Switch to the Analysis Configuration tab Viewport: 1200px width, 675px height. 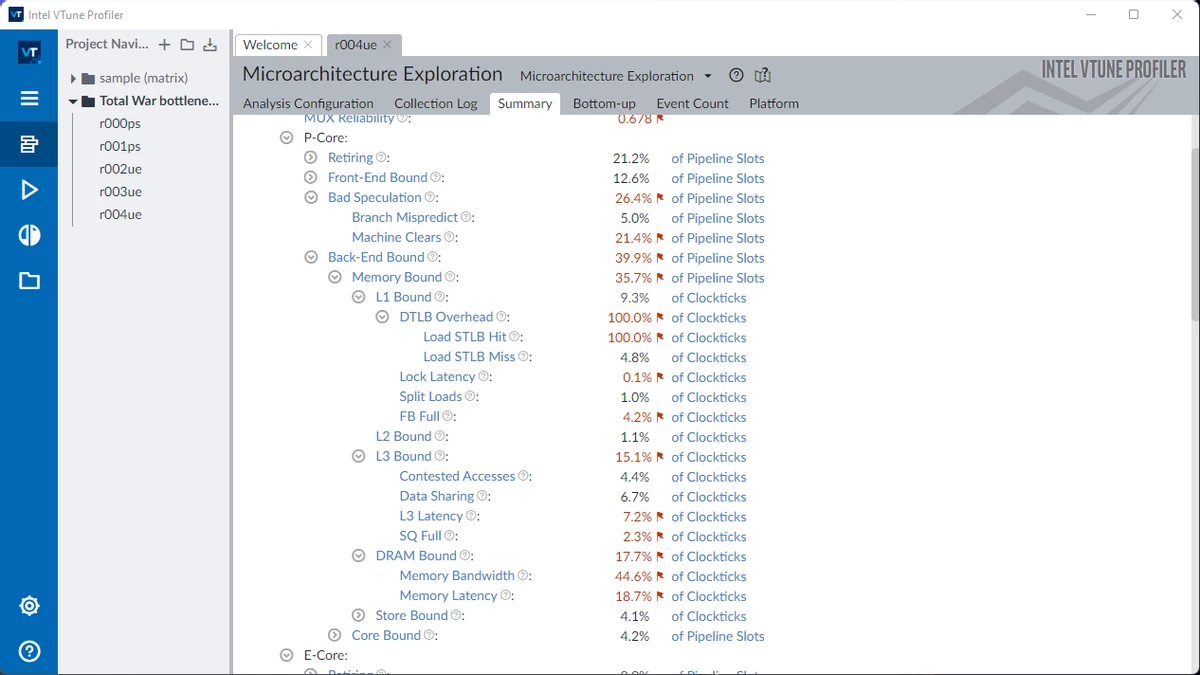(308, 104)
